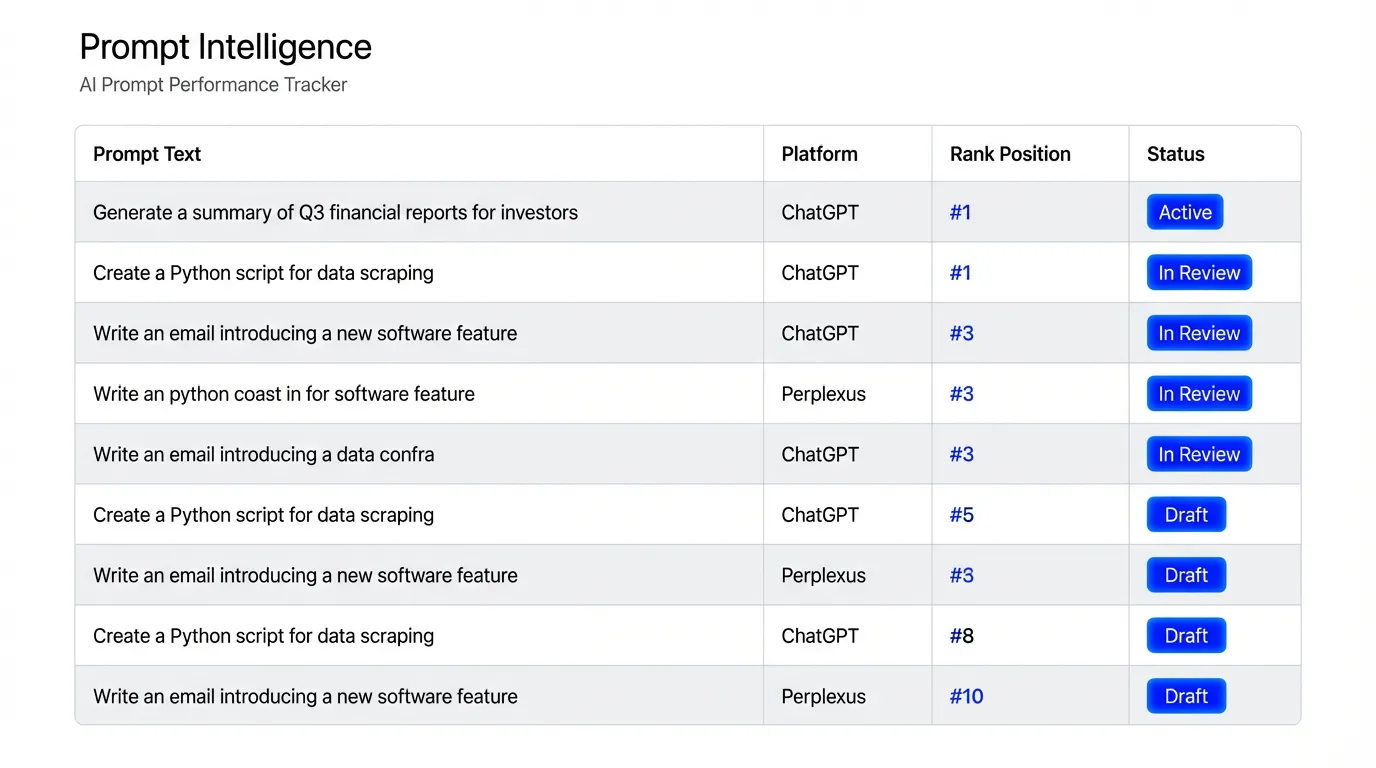Click rank #3 on Perplexus python coast row
This screenshot has width=1376, height=768.
(961, 393)
